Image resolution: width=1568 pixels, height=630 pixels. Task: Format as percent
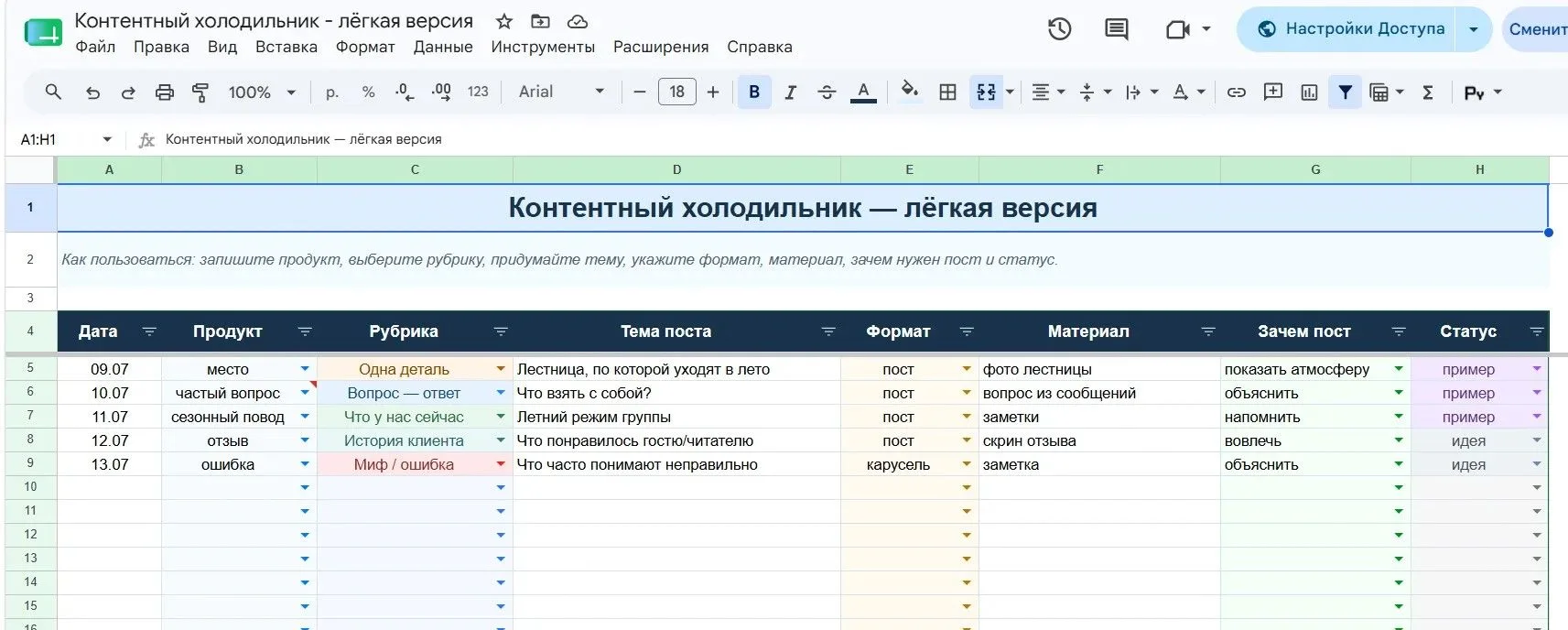pyautogui.click(x=368, y=92)
